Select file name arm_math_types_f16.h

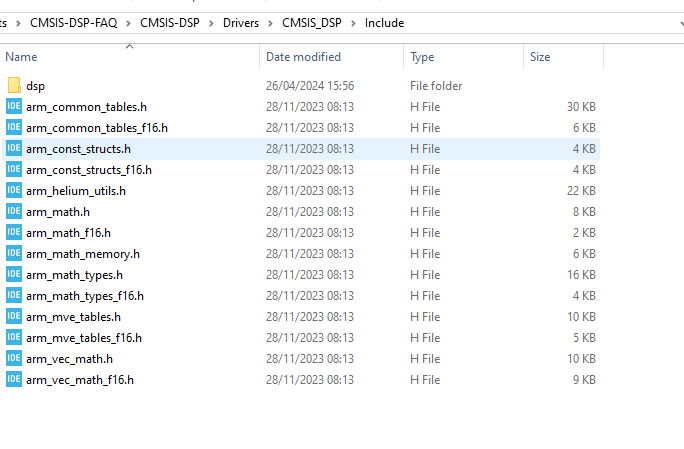click(x=85, y=296)
